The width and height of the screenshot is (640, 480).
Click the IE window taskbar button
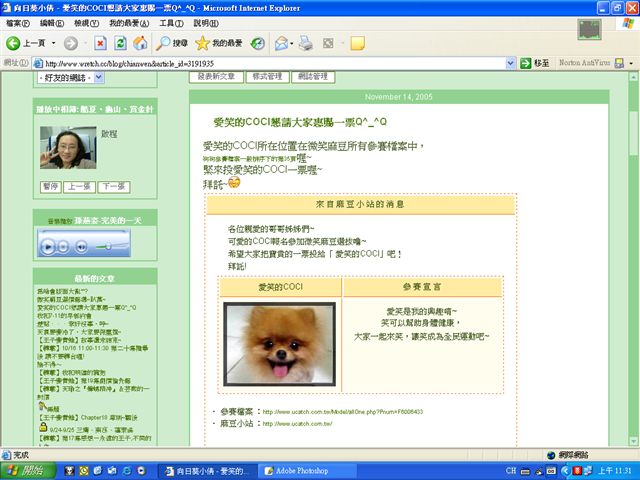209,471
